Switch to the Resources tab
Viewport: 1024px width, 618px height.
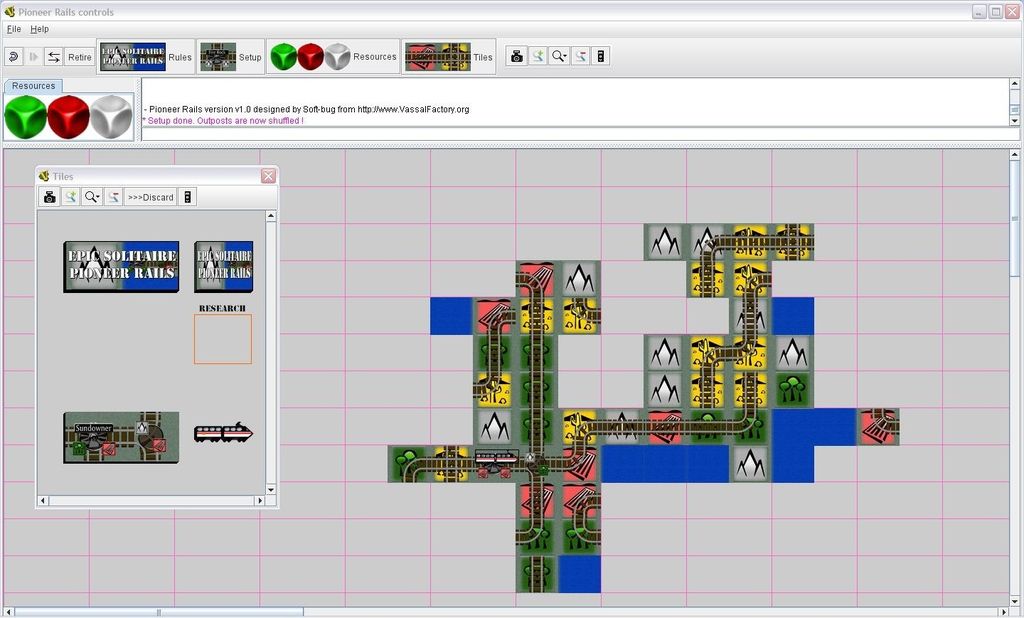coord(33,86)
